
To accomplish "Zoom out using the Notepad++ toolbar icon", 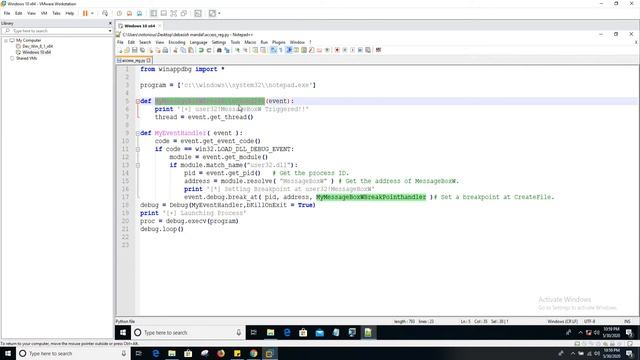I will (245, 50).
